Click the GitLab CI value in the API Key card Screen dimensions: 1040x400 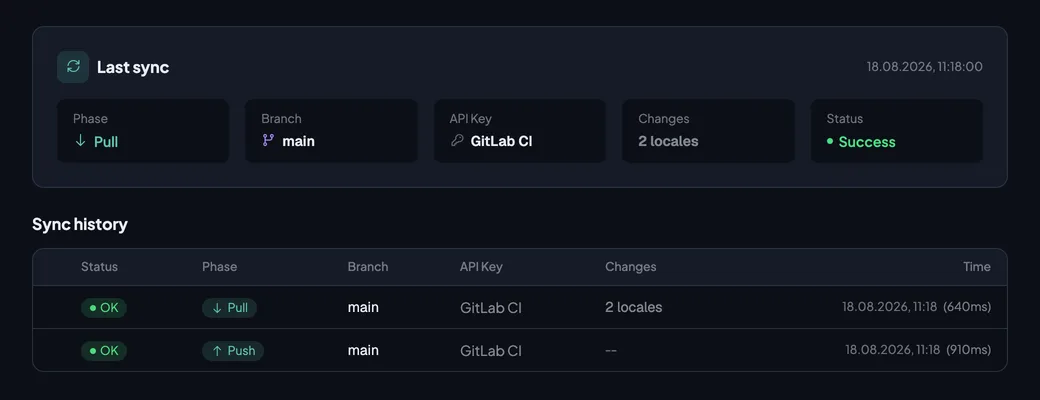click(501, 141)
